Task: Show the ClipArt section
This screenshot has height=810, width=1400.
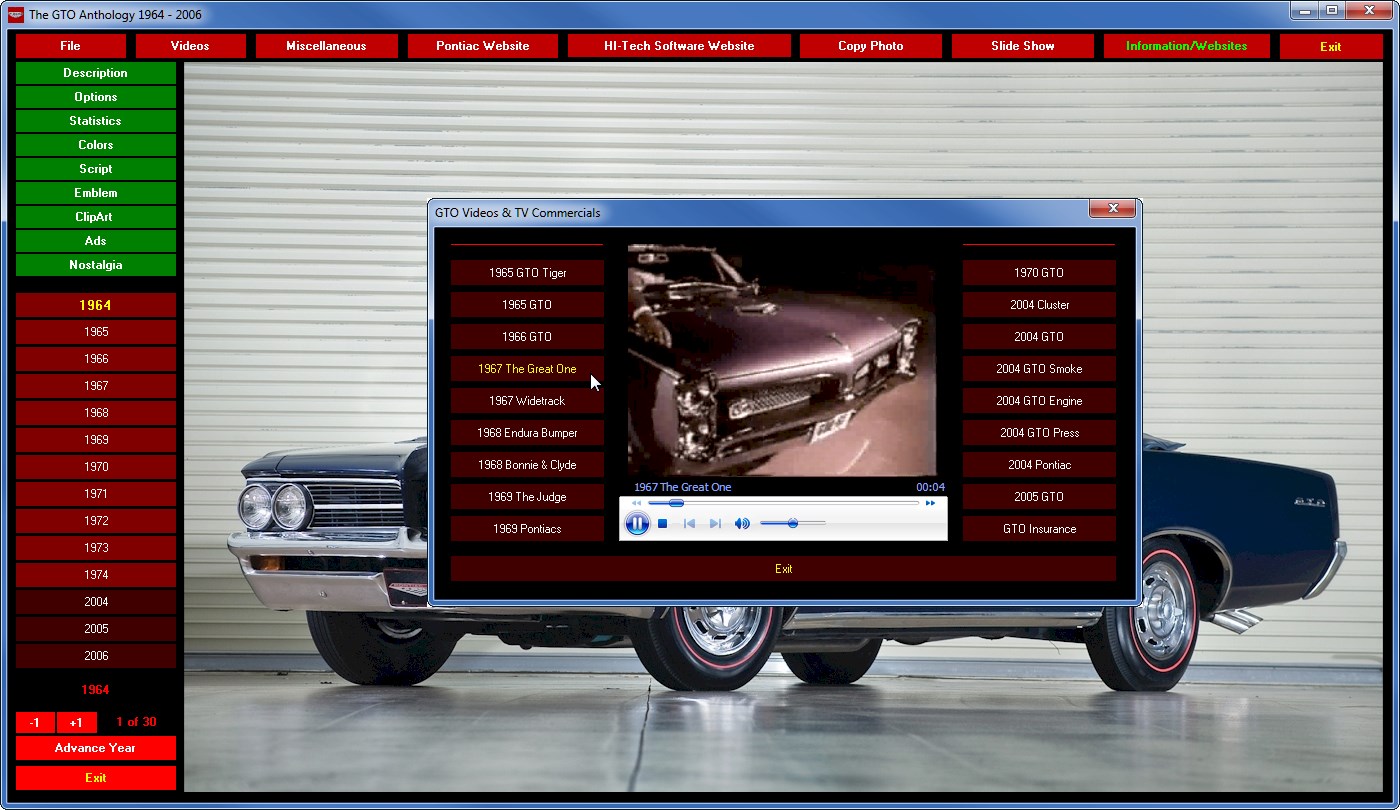Action: point(96,217)
